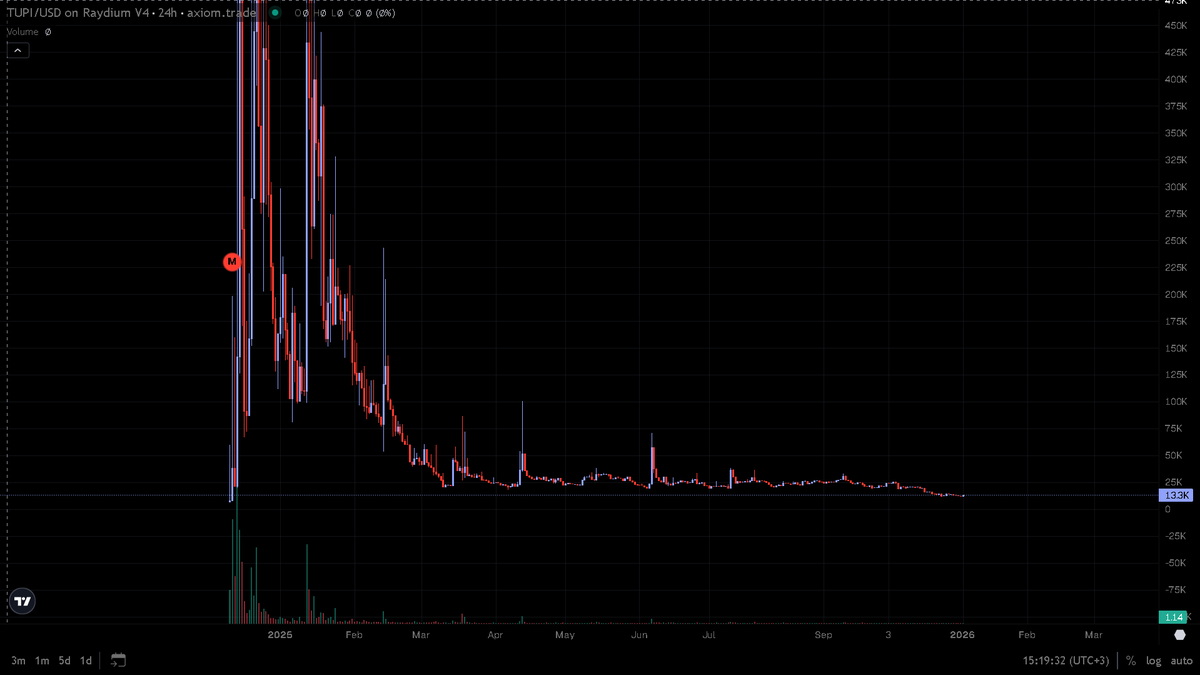Click the 2025 label on time axis

(x=280, y=635)
